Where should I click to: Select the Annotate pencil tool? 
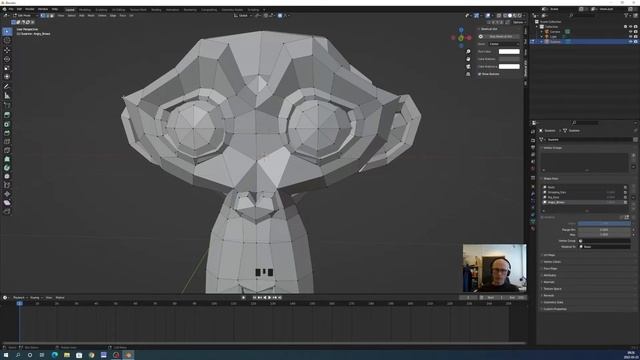[x=7, y=87]
